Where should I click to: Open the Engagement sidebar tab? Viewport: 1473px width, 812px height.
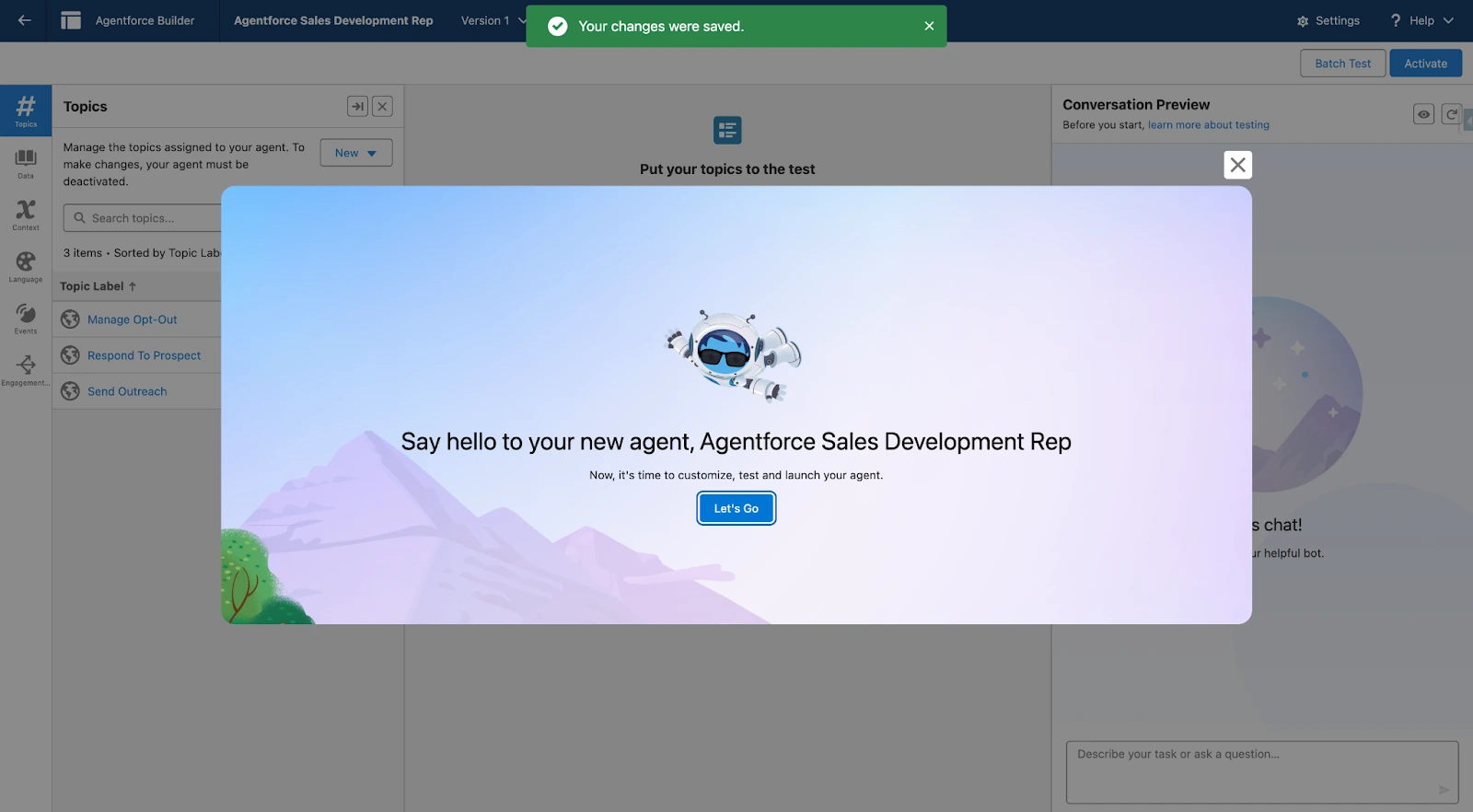point(26,370)
